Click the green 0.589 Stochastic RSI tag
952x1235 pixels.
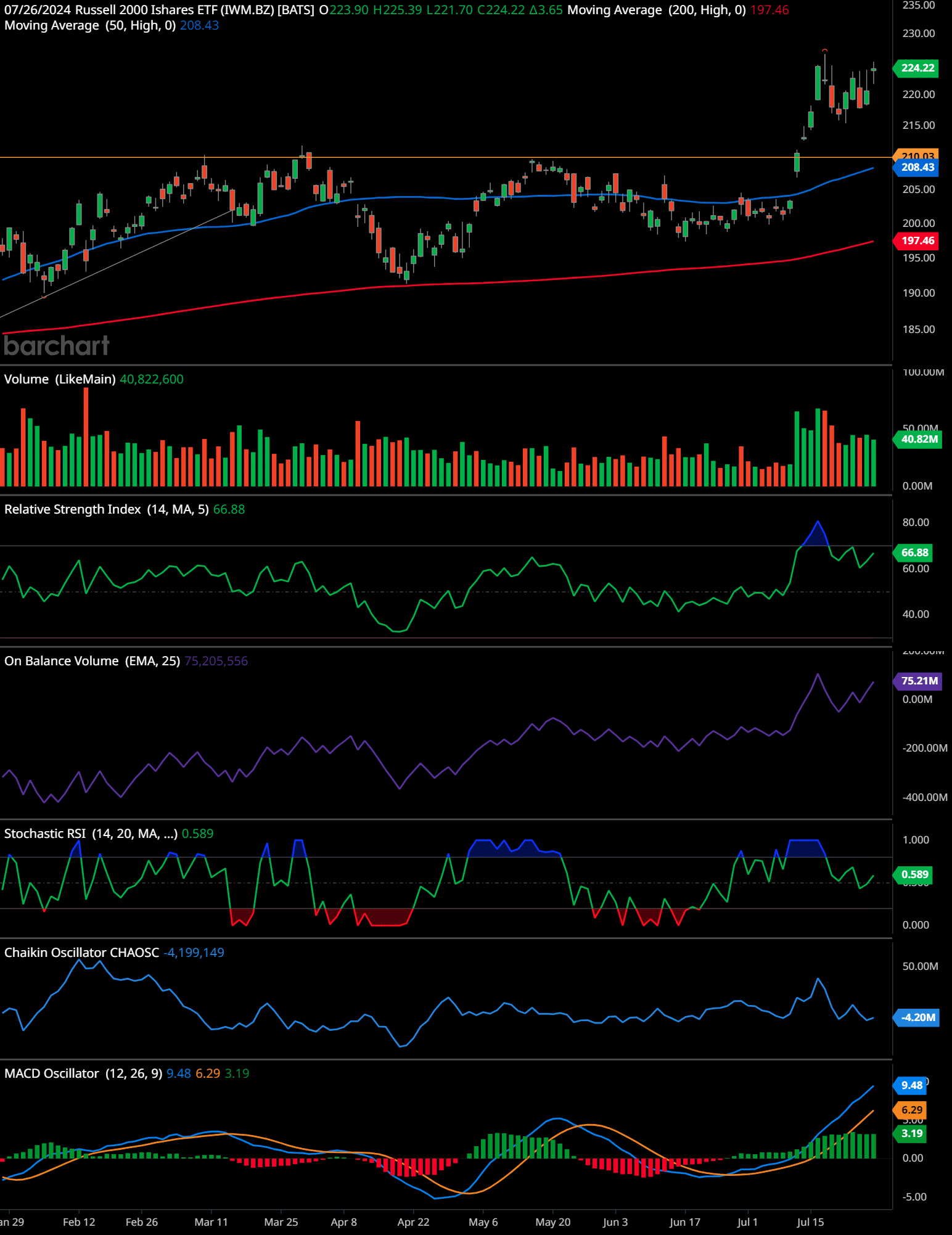tap(914, 874)
